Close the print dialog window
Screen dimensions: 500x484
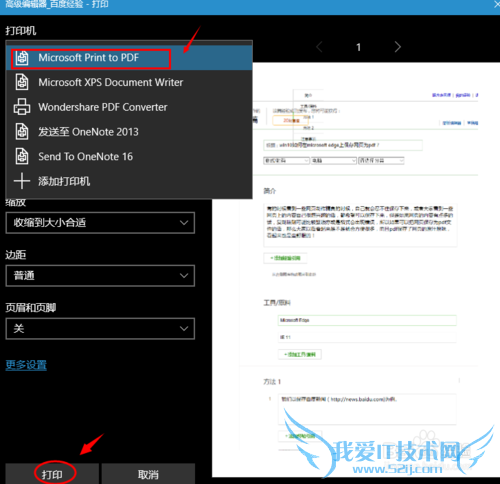pos(496,4)
